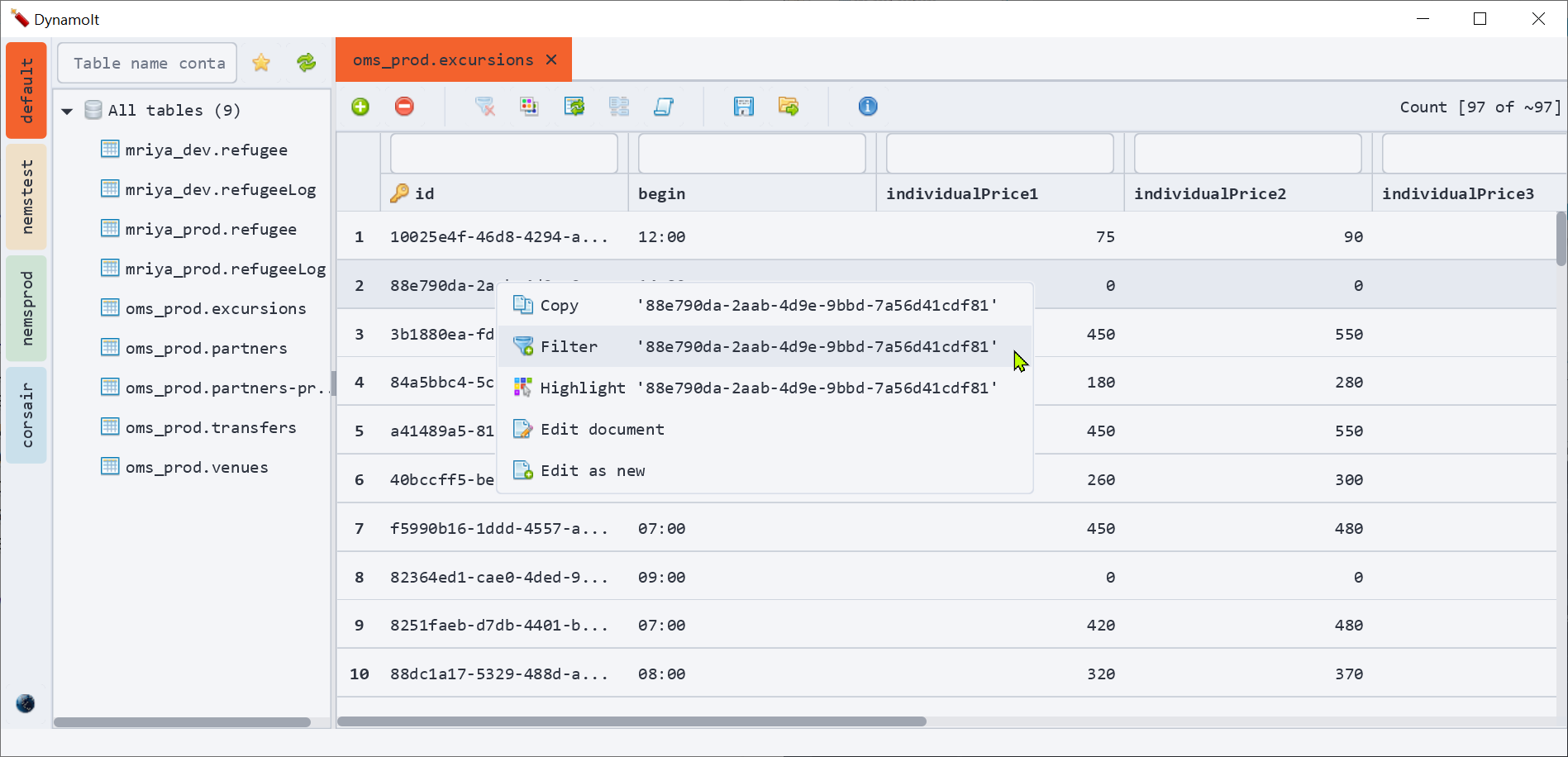Click the Count [97 of ~97] label

(x=1480, y=107)
